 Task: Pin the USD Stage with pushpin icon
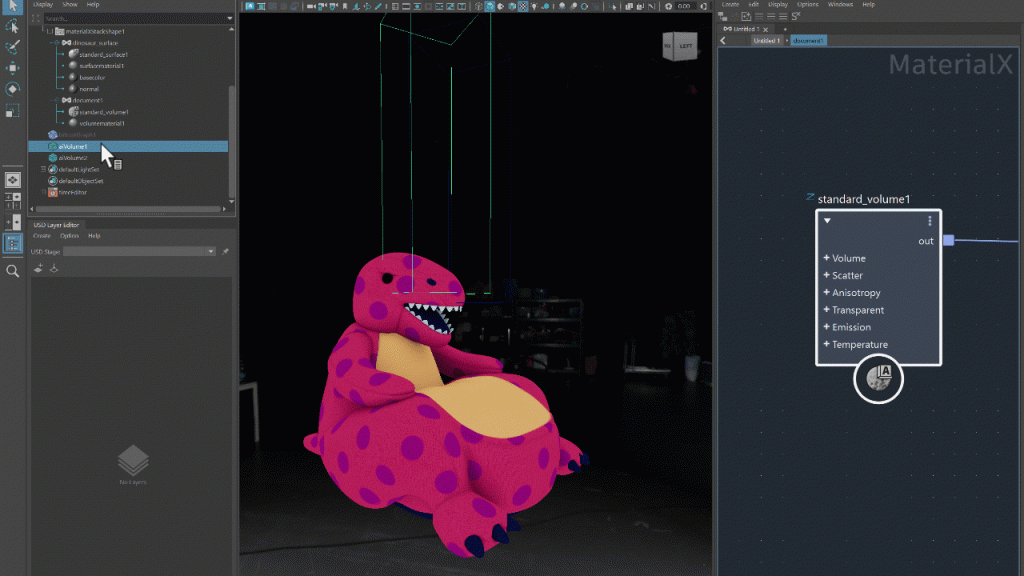tap(226, 251)
